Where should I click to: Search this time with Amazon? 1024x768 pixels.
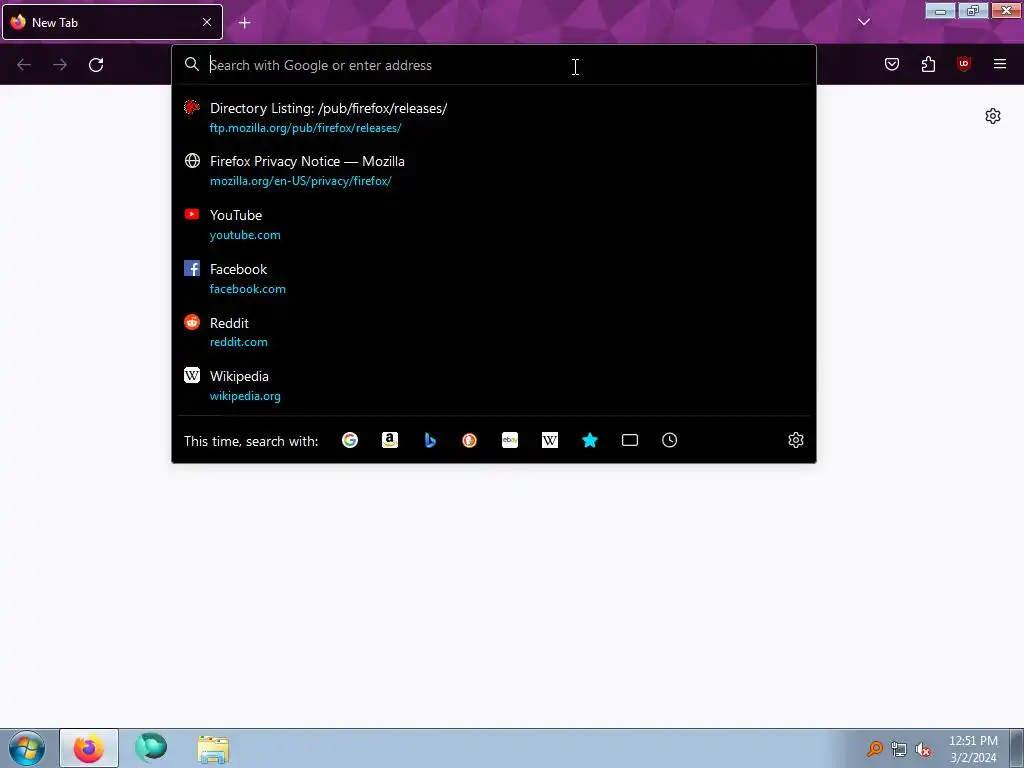click(x=390, y=440)
